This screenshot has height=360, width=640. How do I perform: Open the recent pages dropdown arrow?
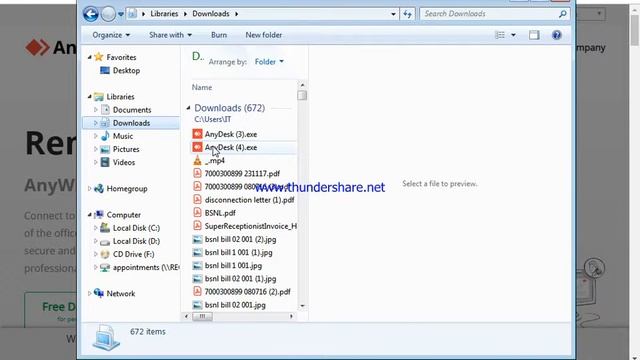(121, 14)
